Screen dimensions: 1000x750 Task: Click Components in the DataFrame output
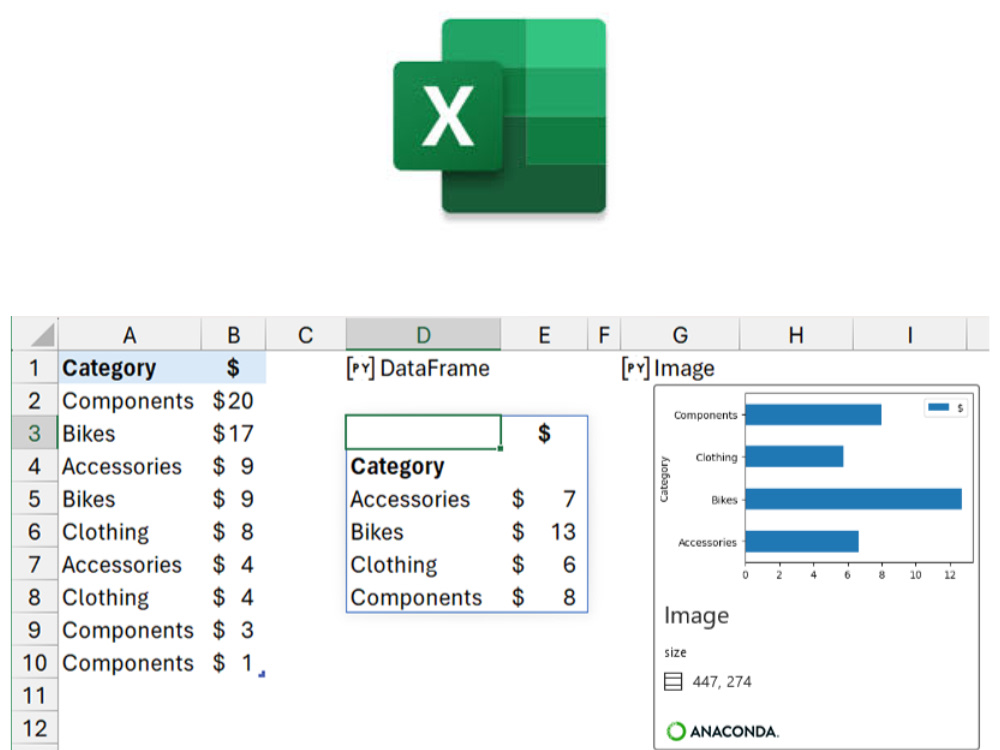point(423,598)
